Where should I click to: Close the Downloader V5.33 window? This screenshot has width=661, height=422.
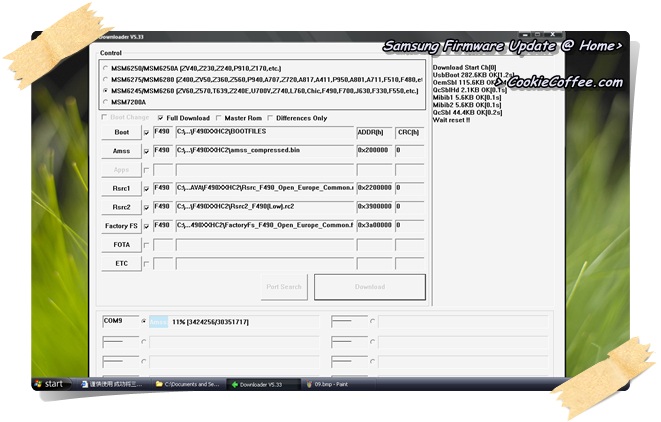(552, 35)
